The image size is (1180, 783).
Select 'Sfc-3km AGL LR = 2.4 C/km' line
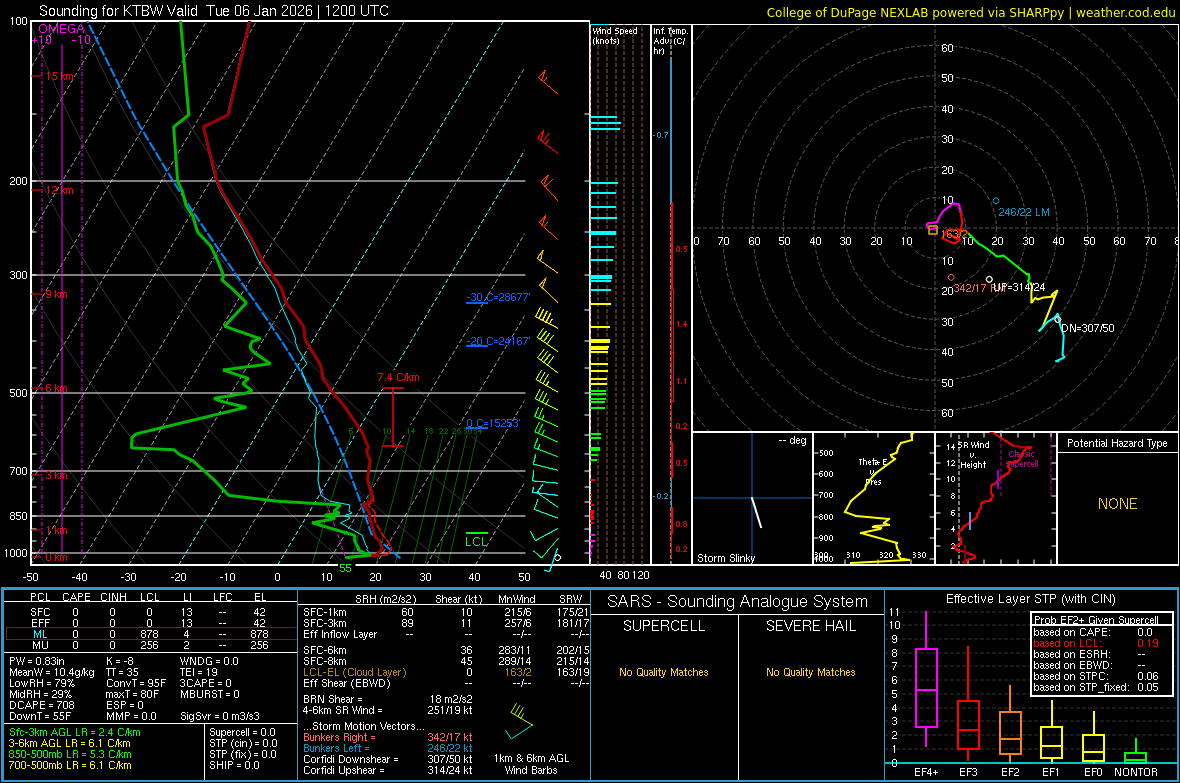(x=75, y=732)
